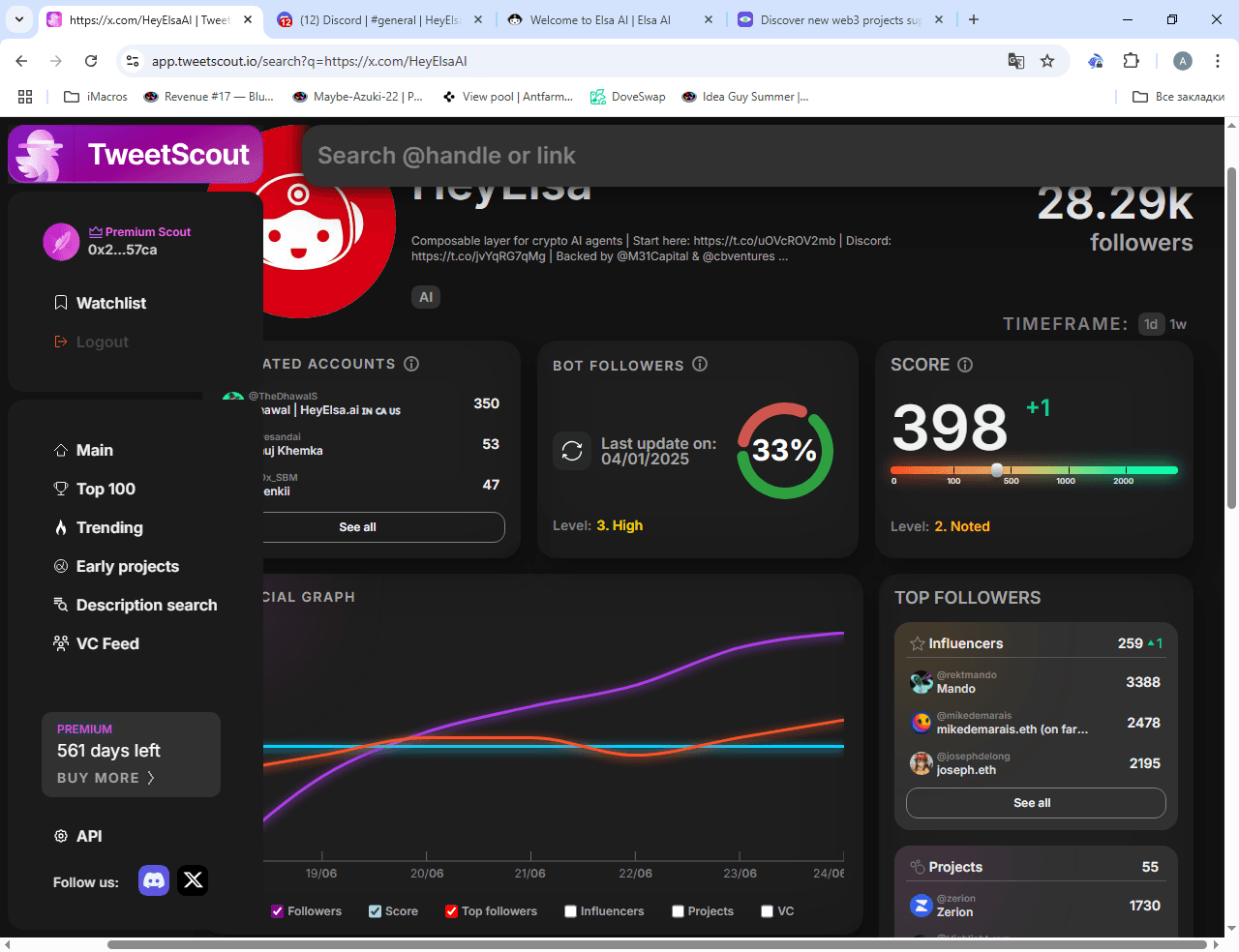Open Watchlist in sidebar
The height and width of the screenshot is (952, 1239).
(101, 303)
